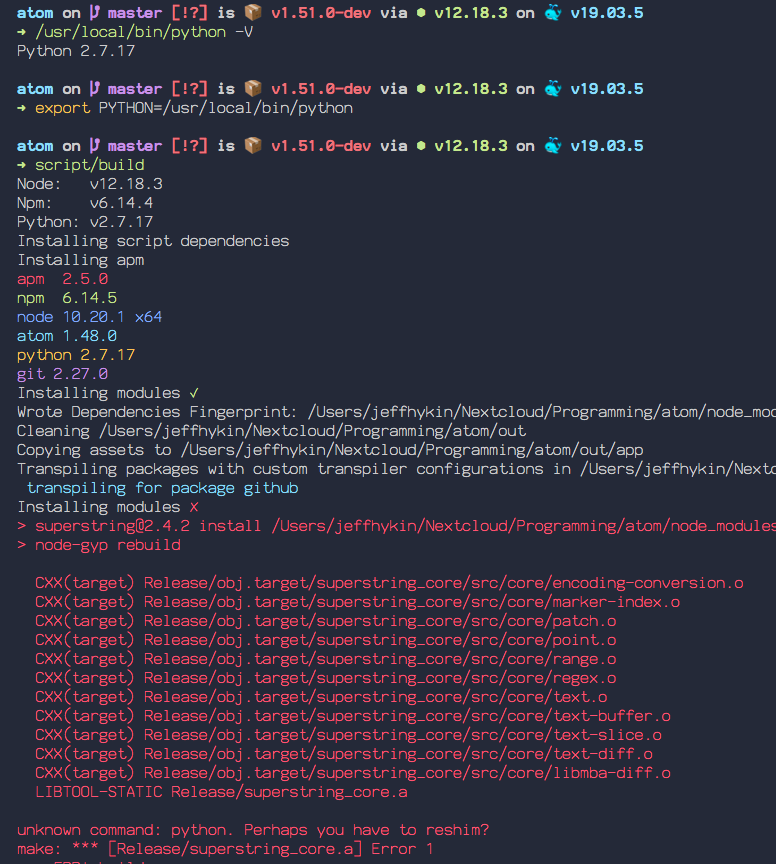Click the 'Python 2.7.17' output line
The image size is (776, 864).
[76, 51]
